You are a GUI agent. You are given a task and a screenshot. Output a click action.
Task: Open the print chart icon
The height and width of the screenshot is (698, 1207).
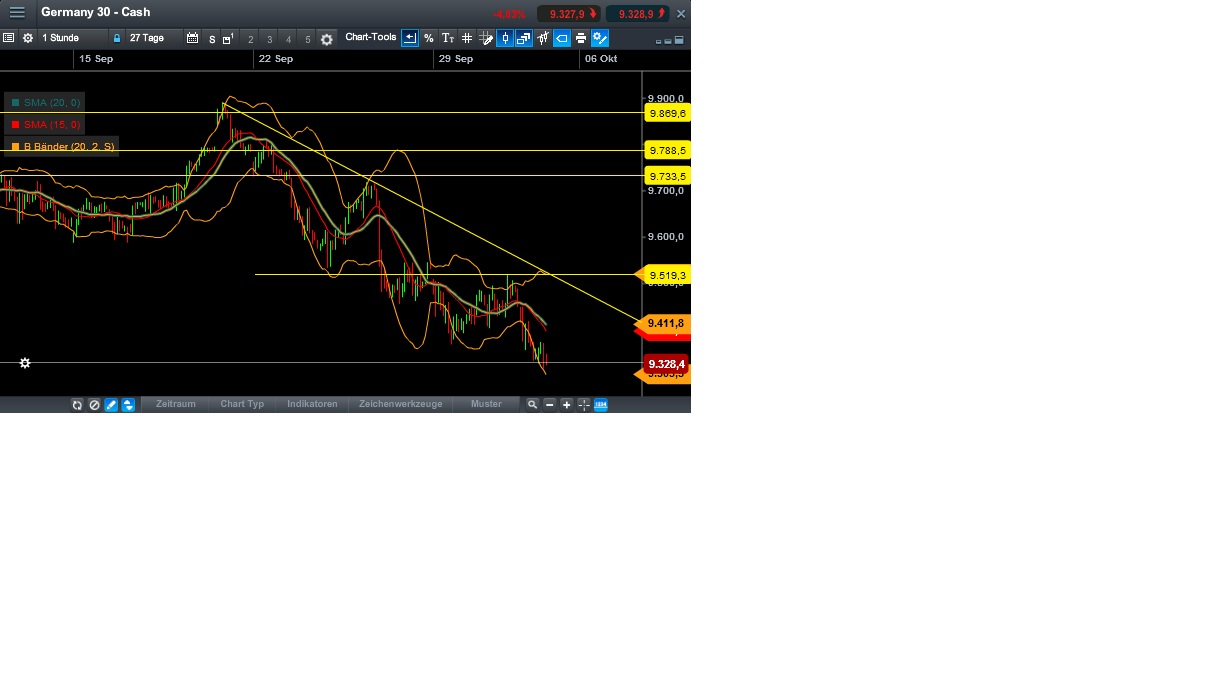click(580, 38)
